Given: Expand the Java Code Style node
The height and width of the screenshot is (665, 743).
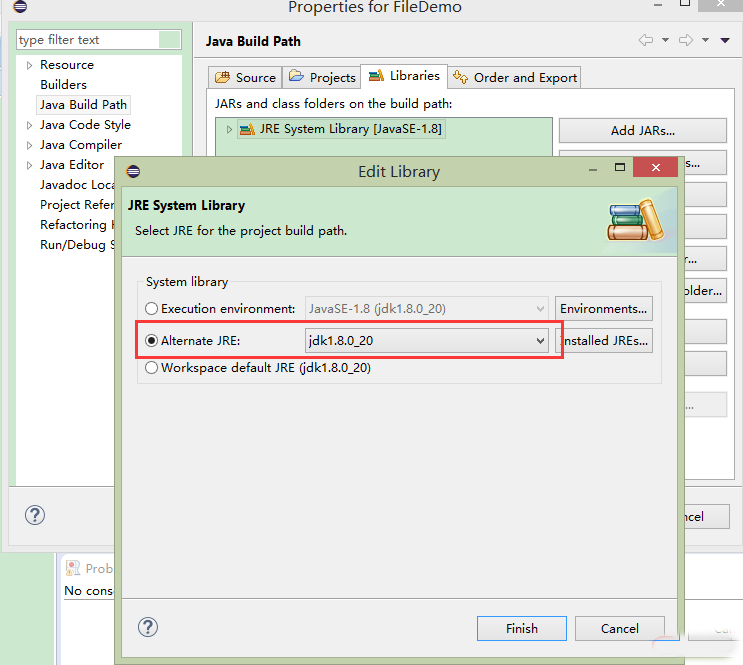Looking at the screenshot, I should [29, 125].
